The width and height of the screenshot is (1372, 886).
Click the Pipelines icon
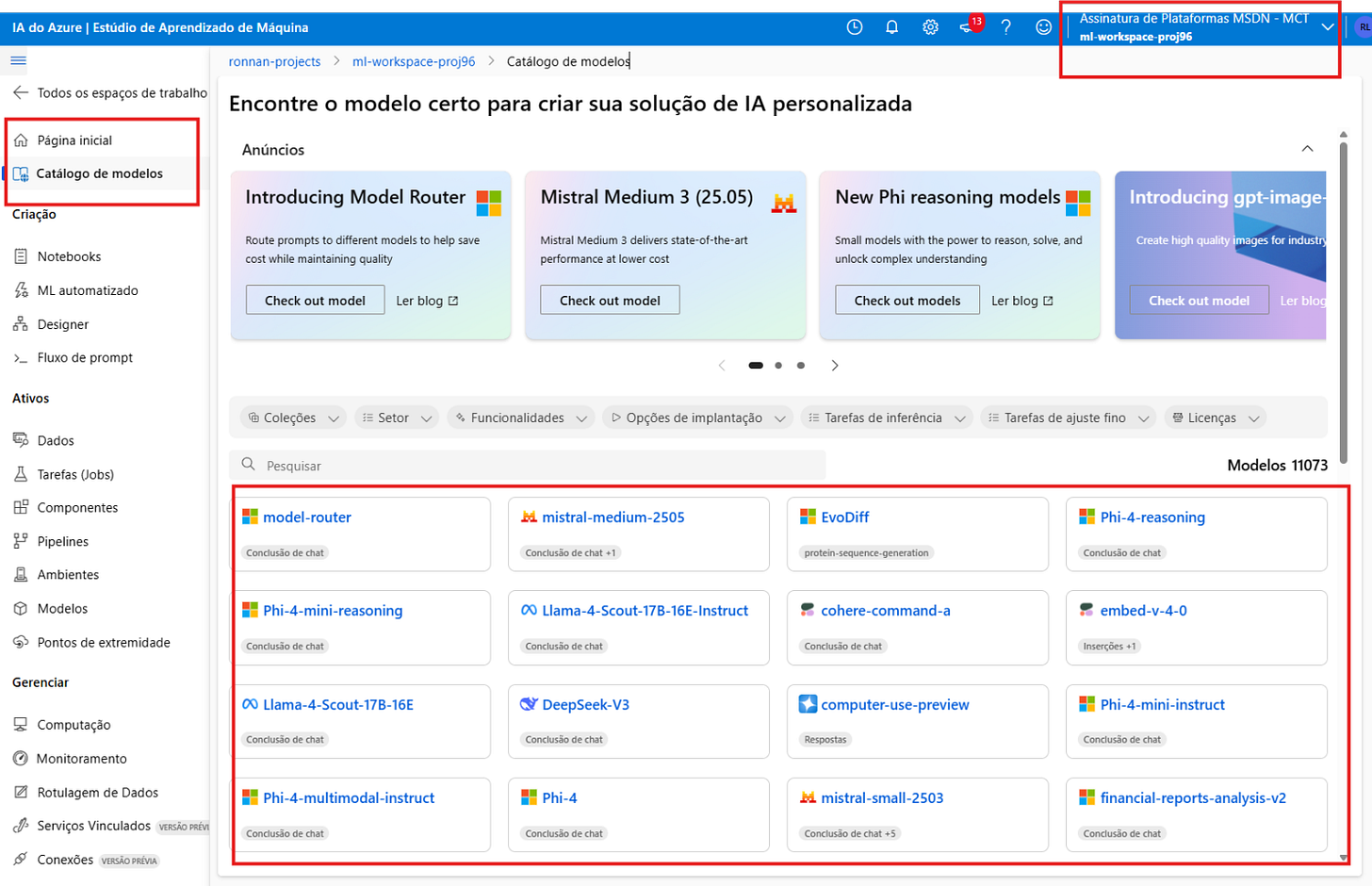21,541
